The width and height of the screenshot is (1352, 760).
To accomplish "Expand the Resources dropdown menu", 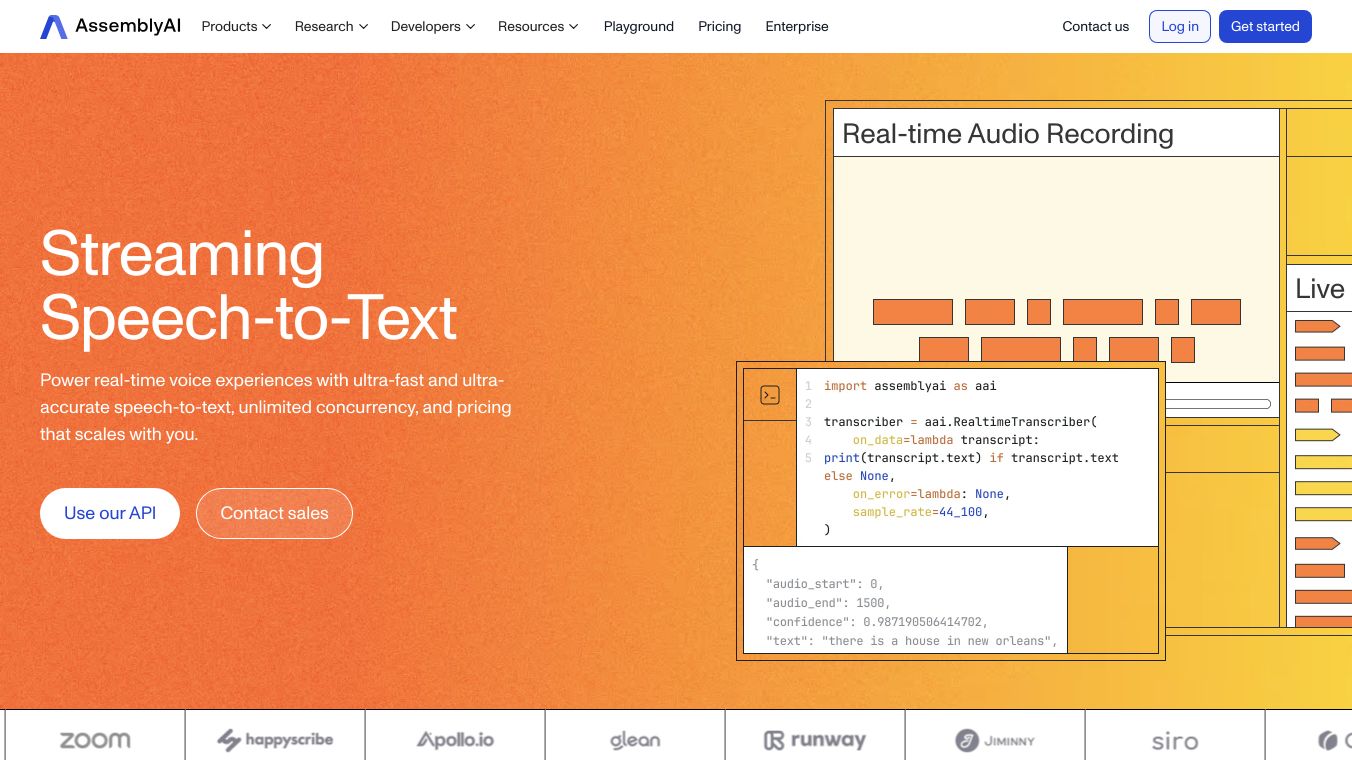I will click(x=538, y=26).
